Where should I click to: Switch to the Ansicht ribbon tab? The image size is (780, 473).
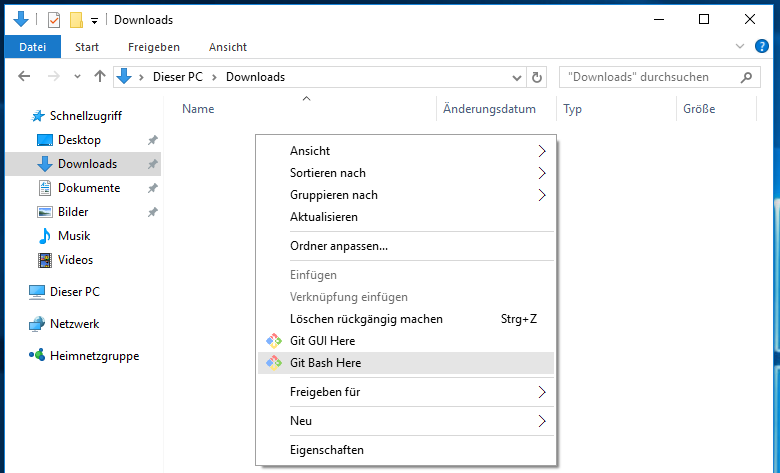coord(228,47)
